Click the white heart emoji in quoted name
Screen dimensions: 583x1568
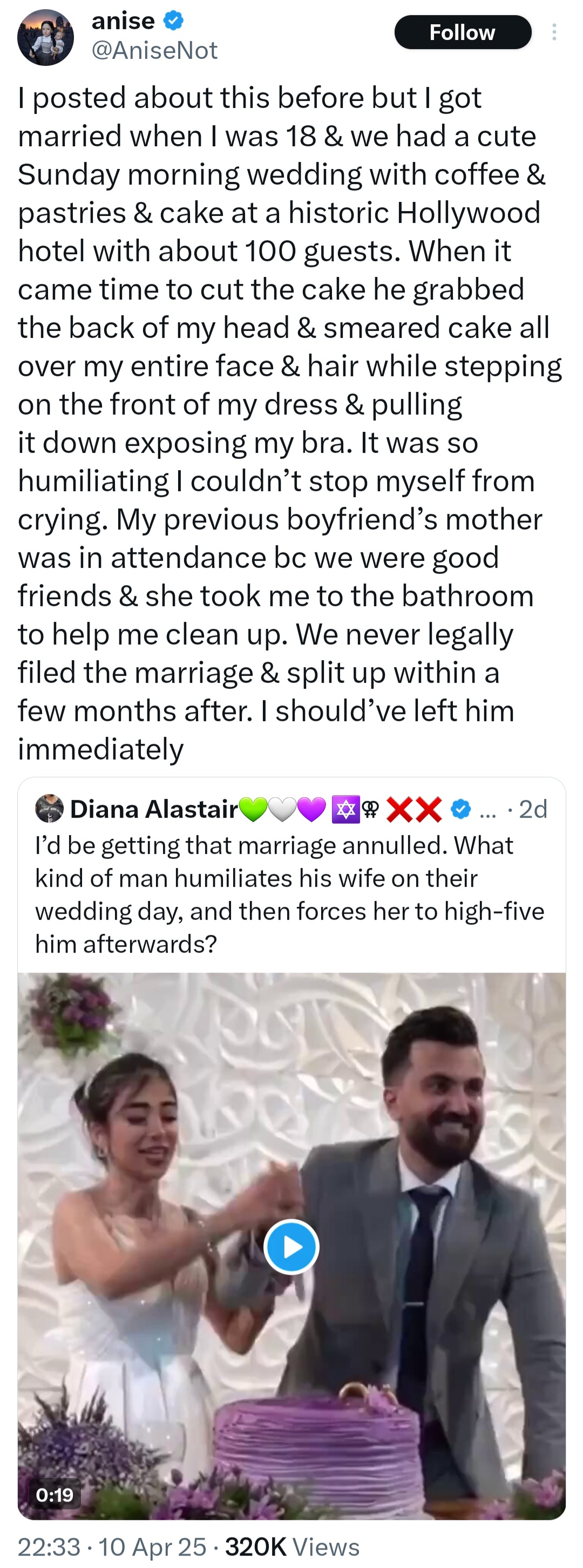coord(282,810)
